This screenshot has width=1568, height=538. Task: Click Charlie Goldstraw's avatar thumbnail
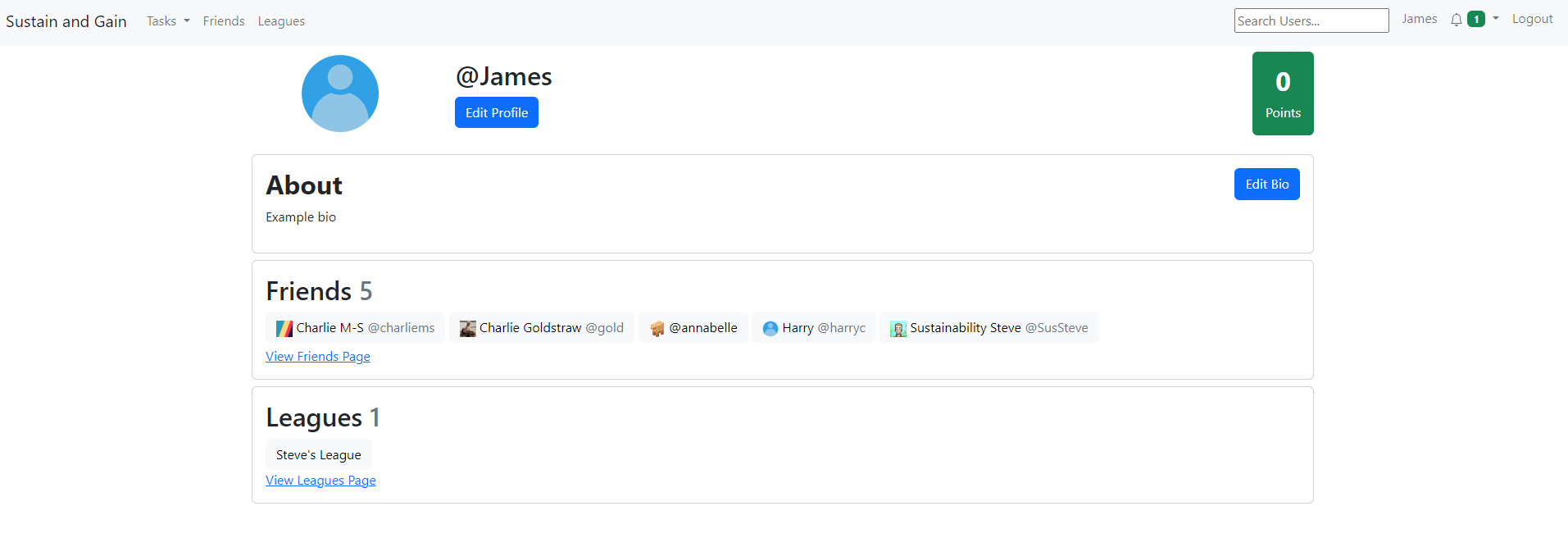467,328
